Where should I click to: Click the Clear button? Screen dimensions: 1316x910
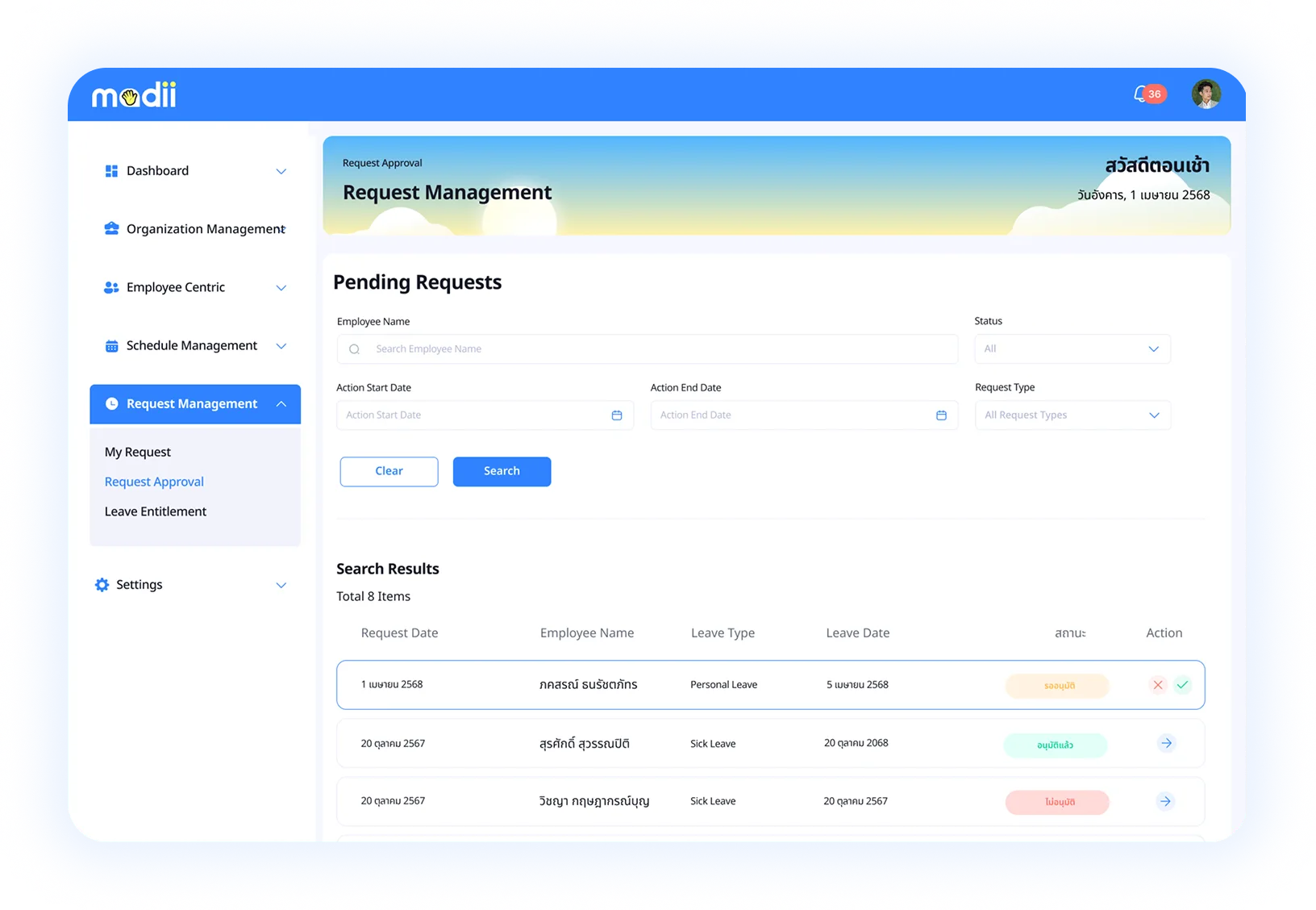point(389,472)
